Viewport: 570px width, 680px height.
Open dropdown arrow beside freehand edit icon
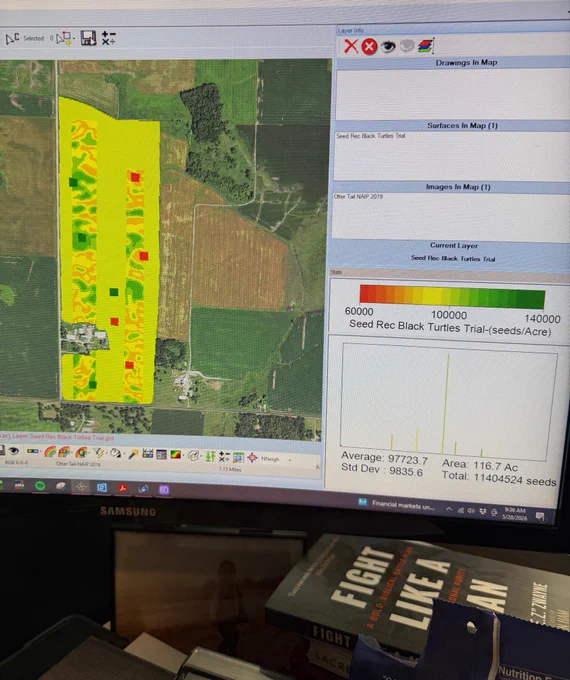coord(201,457)
